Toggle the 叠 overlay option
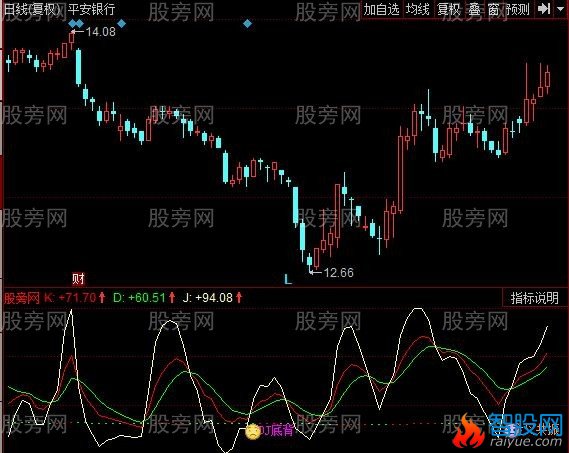The image size is (569, 453). tap(474, 9)
